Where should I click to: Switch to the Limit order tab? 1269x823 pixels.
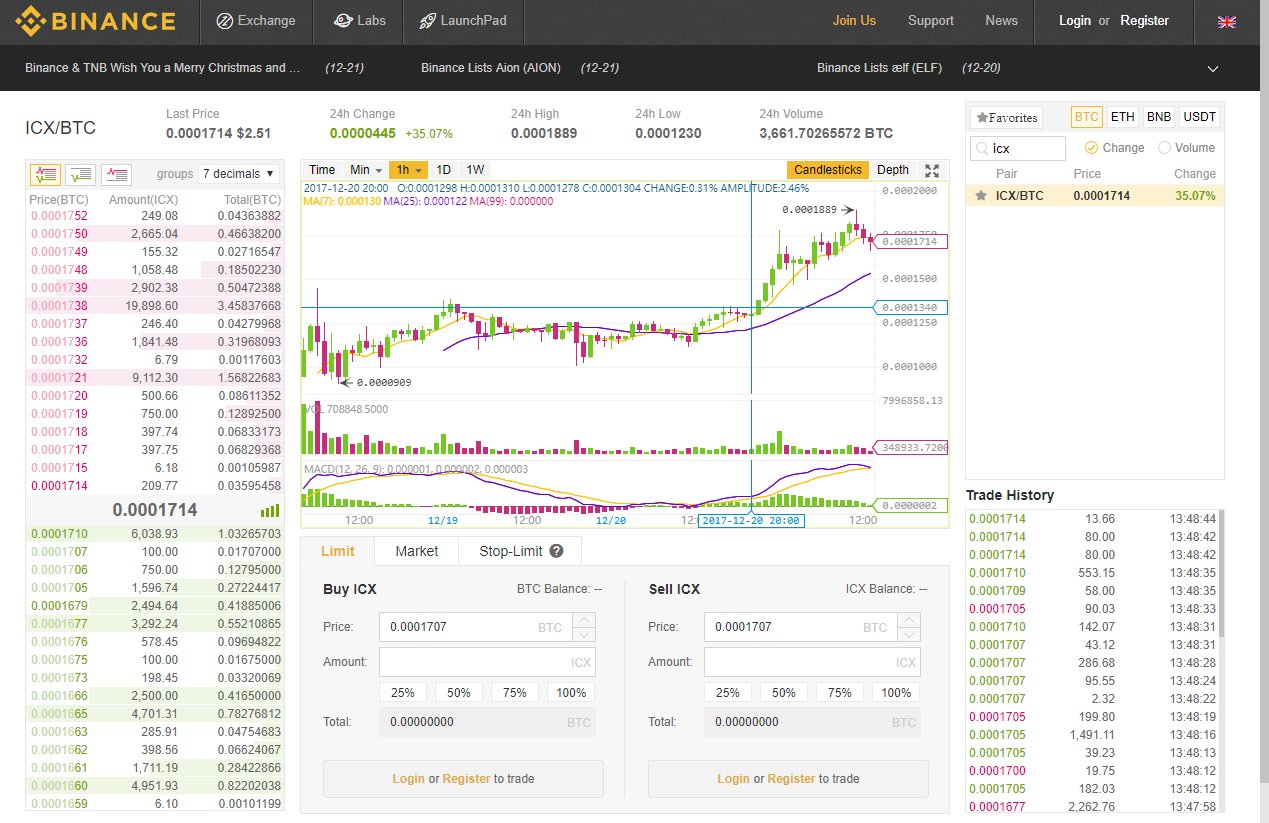338,551
